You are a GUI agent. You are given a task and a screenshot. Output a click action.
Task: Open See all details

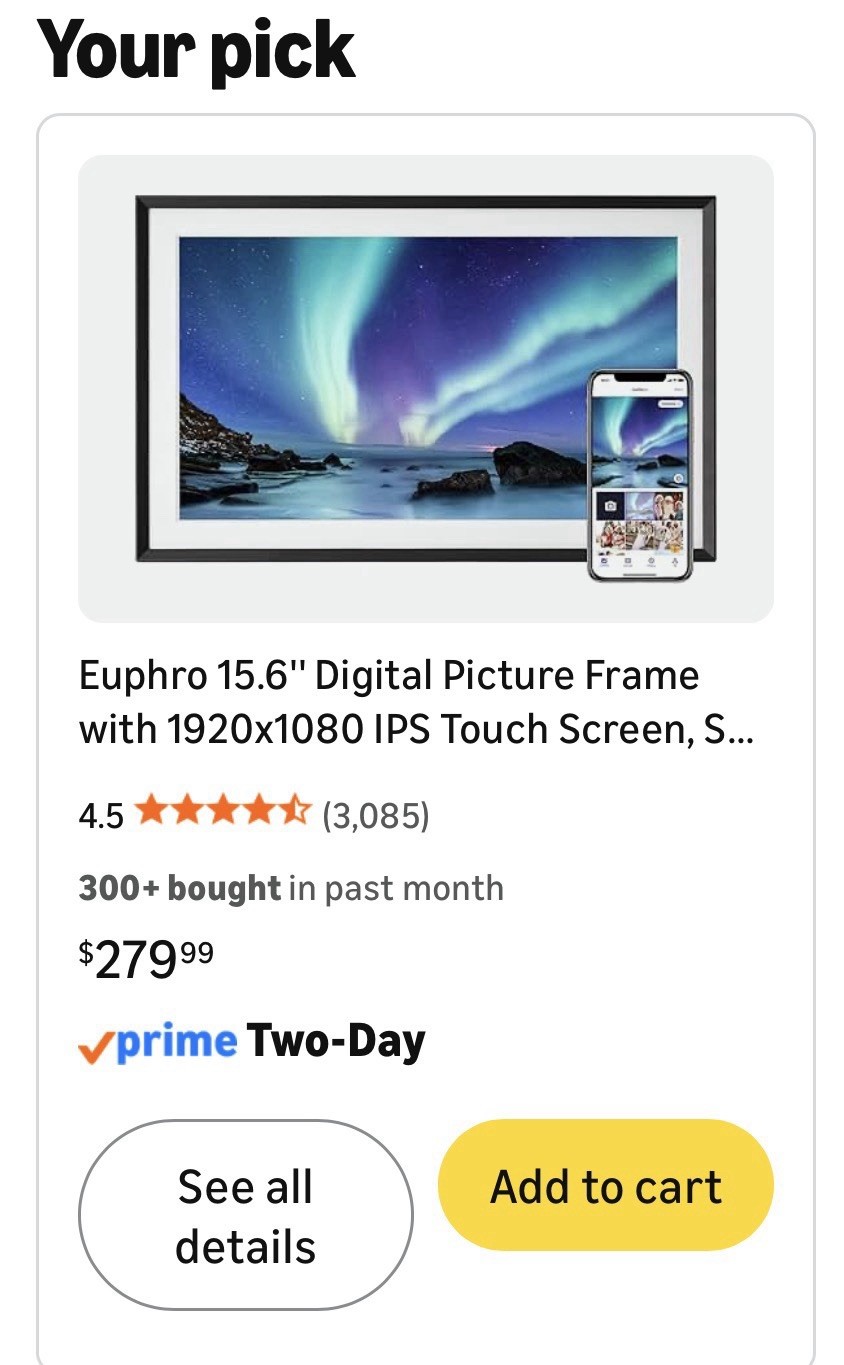(245, 1215)
